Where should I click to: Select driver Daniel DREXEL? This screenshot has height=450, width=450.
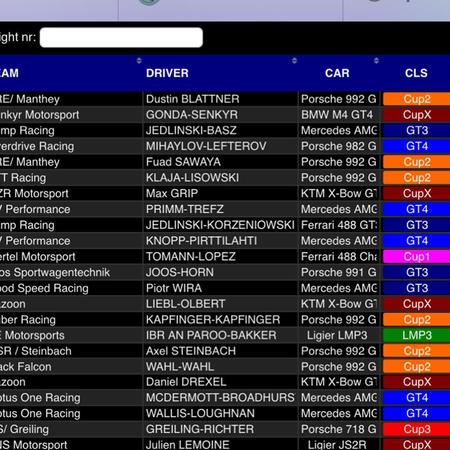[x=186, y=382]
